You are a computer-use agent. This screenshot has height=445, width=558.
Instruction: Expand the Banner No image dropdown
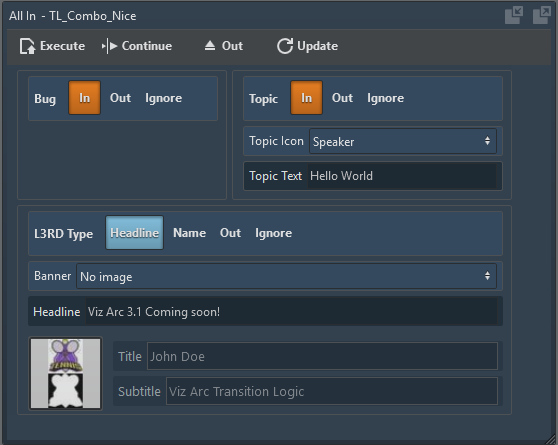coord(286,276)
